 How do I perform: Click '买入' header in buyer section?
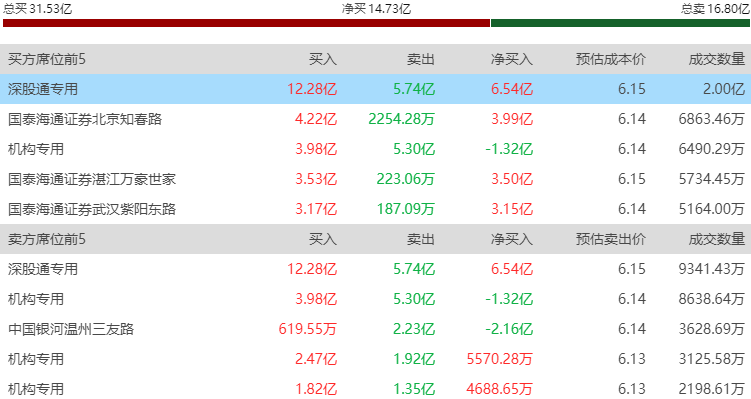coord(323,59)
